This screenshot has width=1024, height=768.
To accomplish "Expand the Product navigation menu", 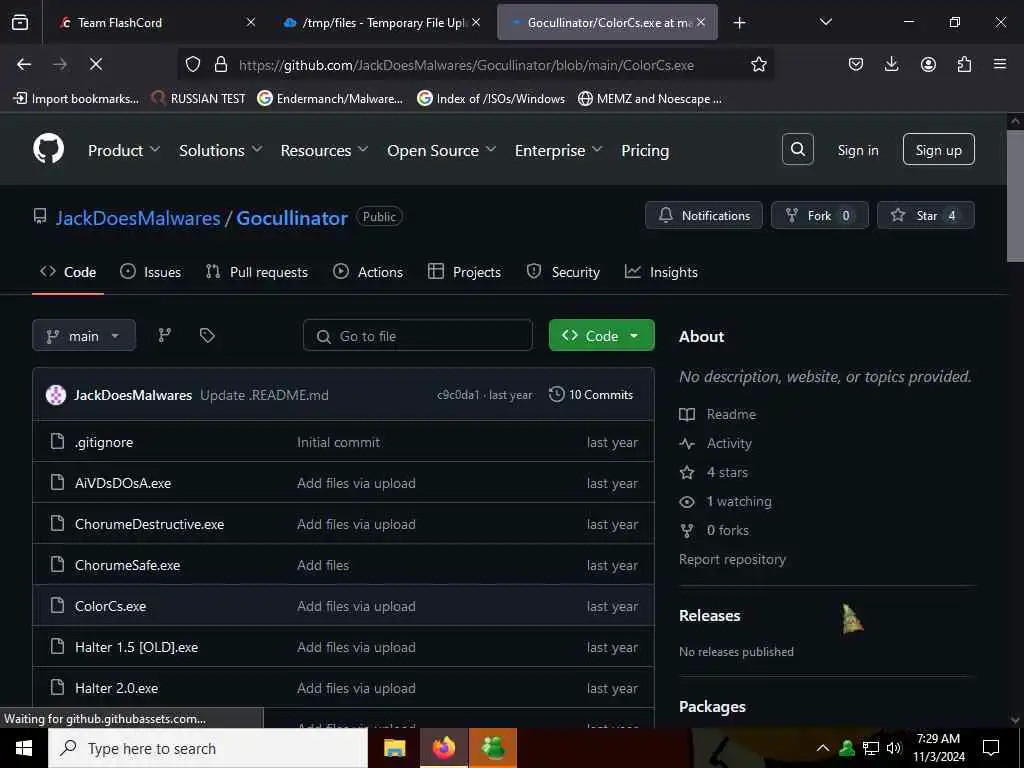I will coord(124,150).
